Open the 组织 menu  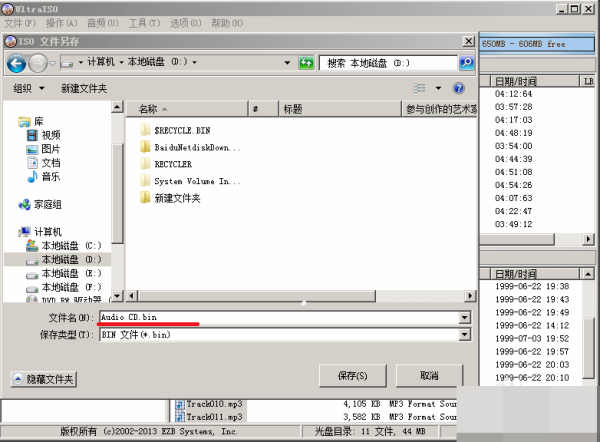[x=29, y=88]
